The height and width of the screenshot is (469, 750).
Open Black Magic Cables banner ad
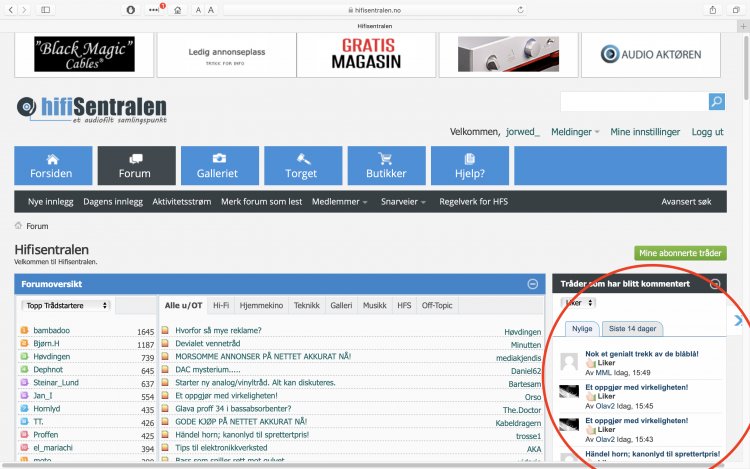pyautogui.click(x=84, y=54)
